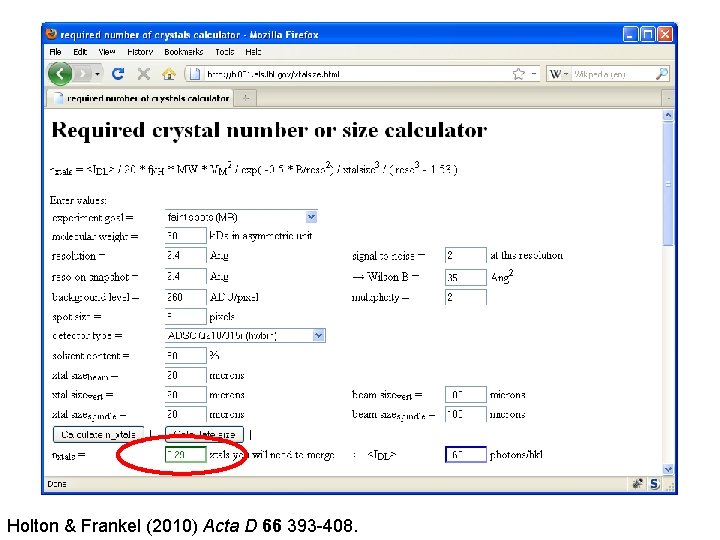Click the xtal size beam input field

pos(186,375)
